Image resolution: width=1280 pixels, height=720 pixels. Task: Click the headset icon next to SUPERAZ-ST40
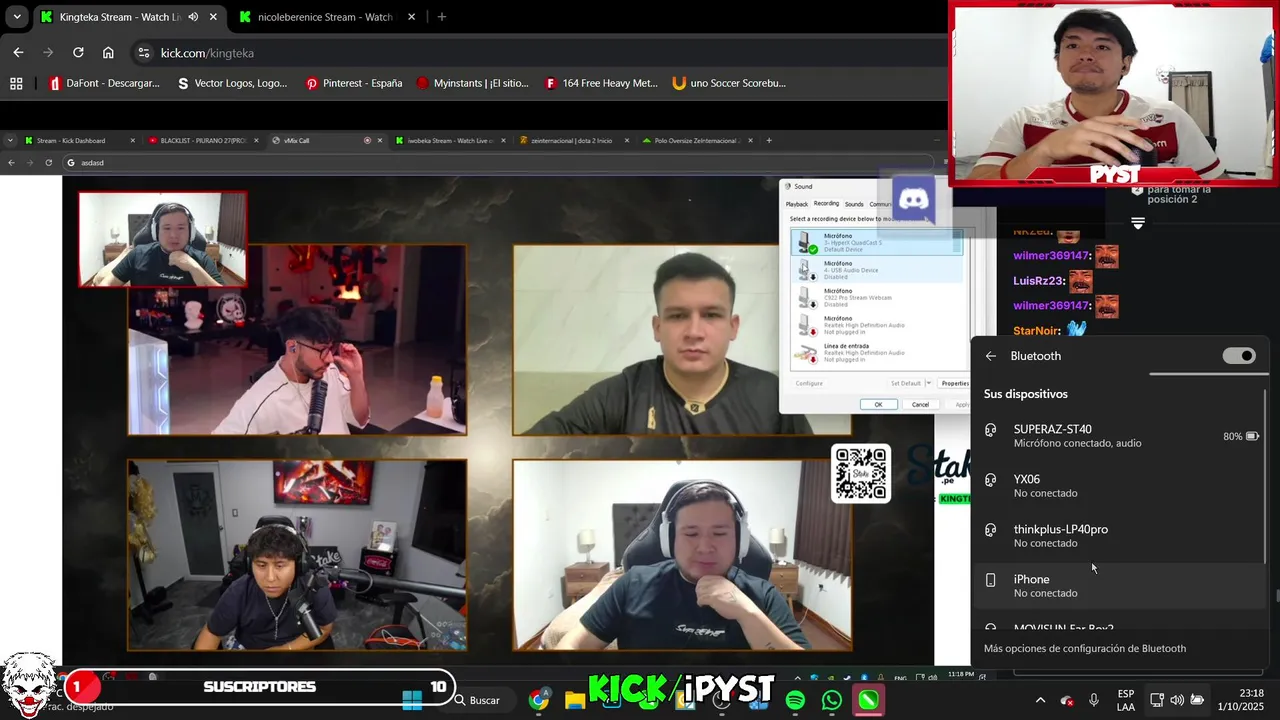[x=990, y=430]
